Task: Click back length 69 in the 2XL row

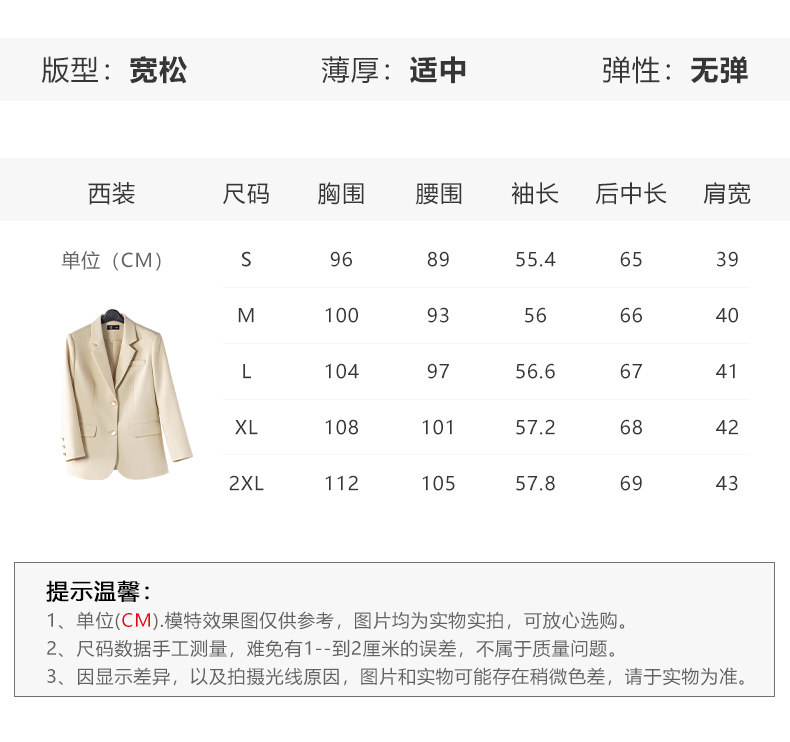Action: click(631, 483)
